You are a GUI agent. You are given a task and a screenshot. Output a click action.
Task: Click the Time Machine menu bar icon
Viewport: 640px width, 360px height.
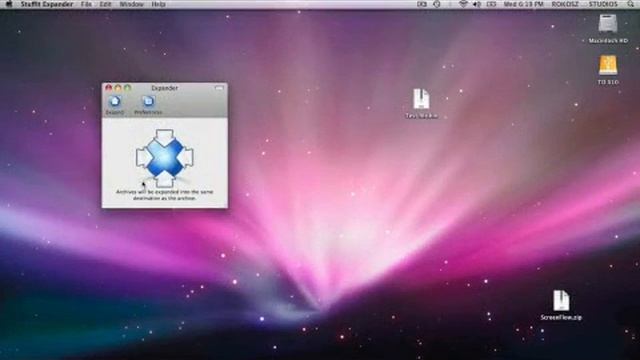pyautogui.click(x=437, y=4)
